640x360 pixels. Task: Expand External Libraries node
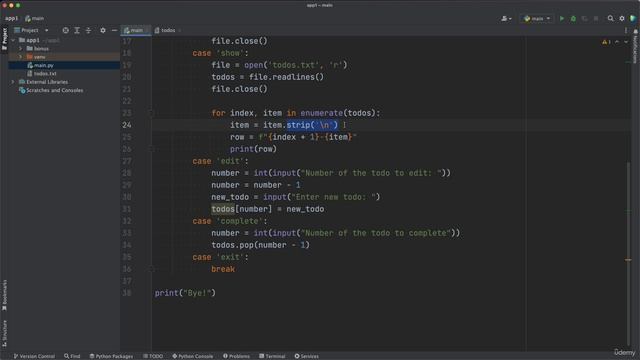coord(13,82)
